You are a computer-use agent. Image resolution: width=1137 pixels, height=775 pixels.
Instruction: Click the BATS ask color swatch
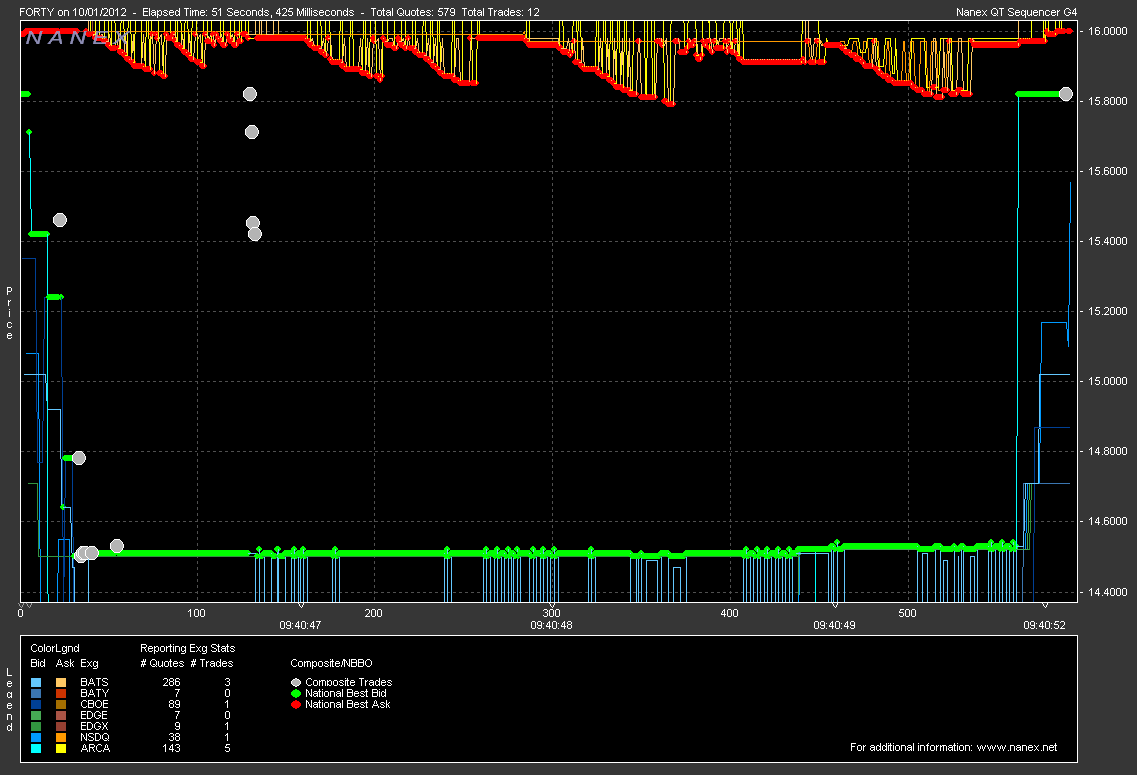[61, 682]
